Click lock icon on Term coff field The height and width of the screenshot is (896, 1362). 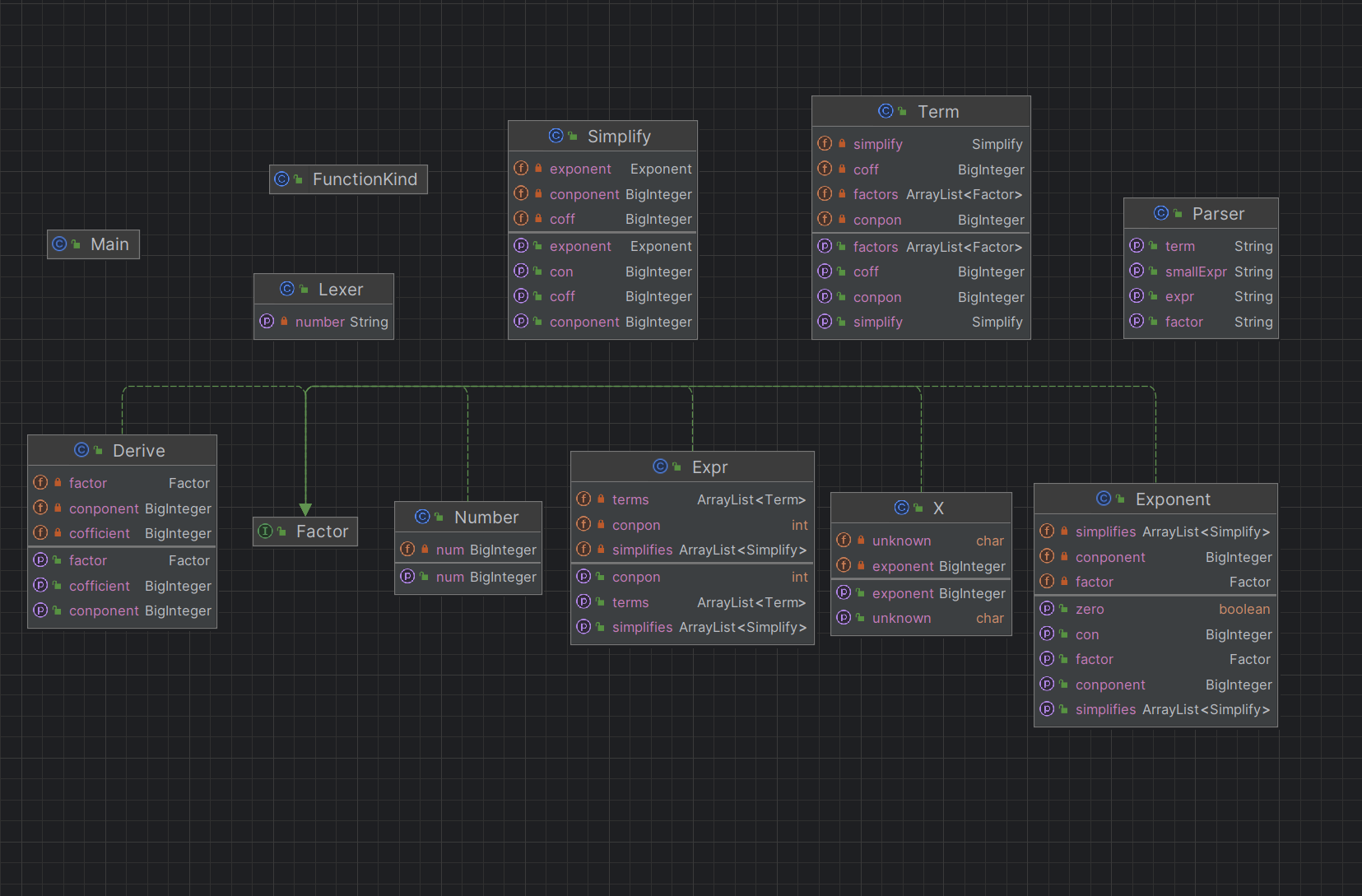tap(842, 169)
